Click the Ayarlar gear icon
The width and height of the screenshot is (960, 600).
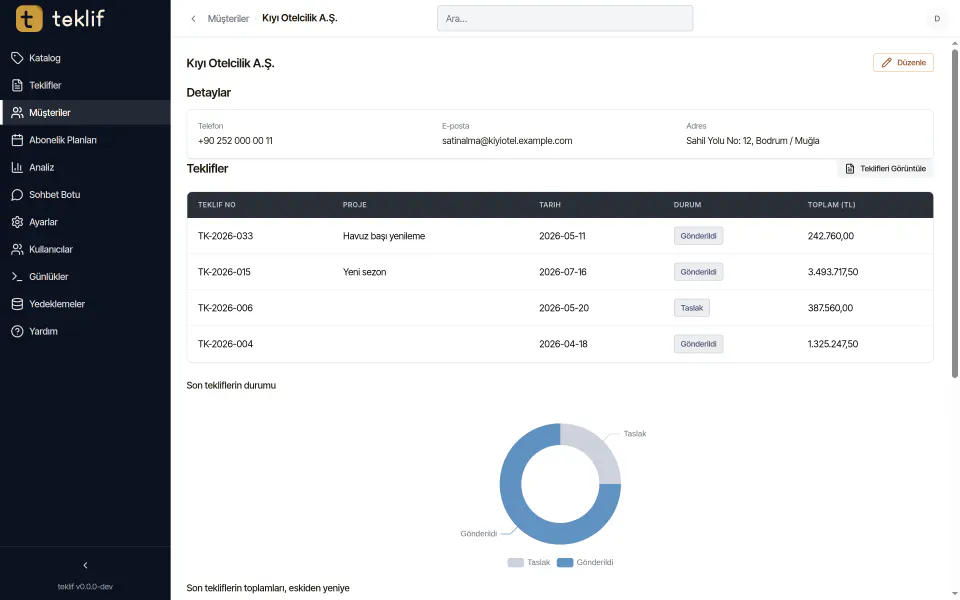(x=17, y=222)
